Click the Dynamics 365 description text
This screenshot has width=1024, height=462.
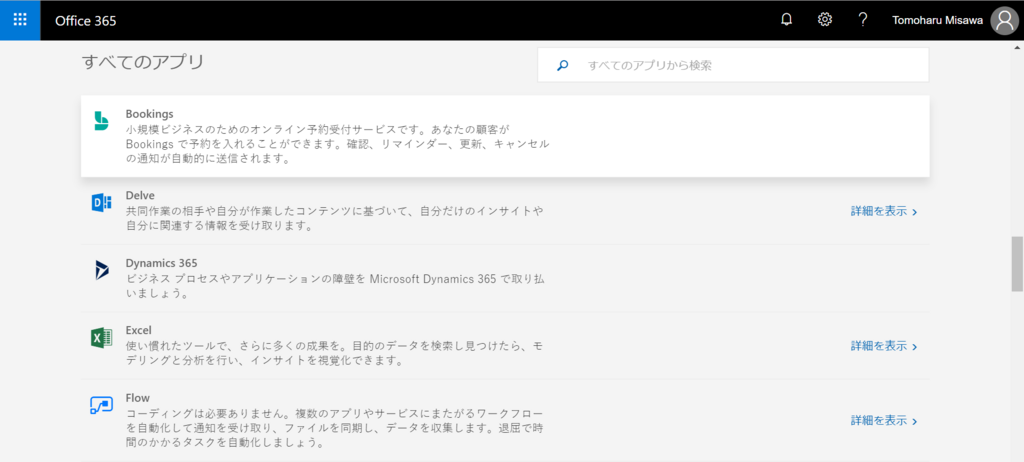(x=335, y=286)
